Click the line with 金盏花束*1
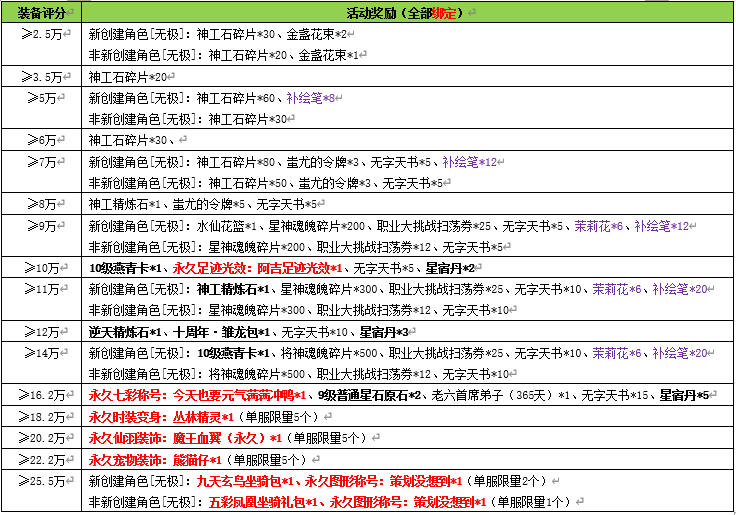The height and width of the screenshot is (515, 736). coord(224,55)
